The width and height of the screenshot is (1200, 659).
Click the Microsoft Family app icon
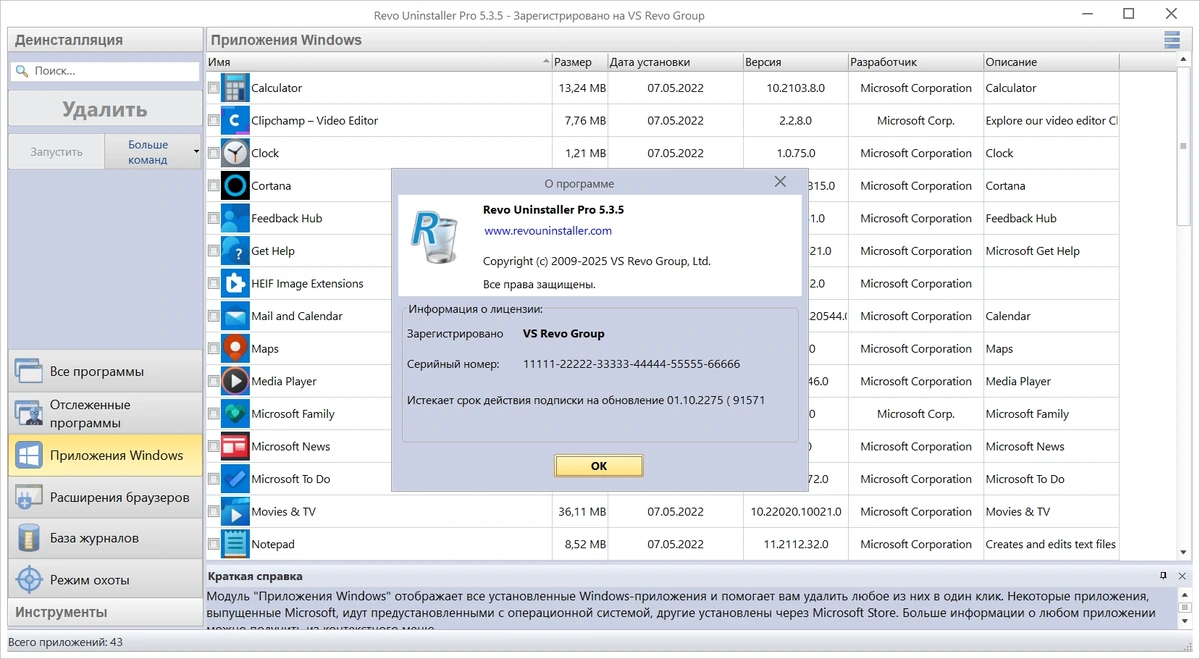pyautogui.click(x=235, y=414)
